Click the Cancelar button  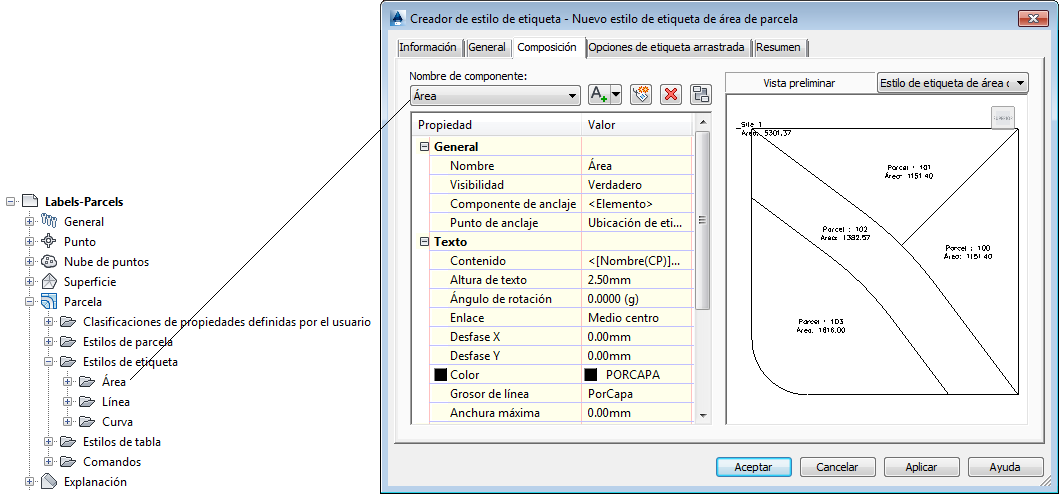837,467
